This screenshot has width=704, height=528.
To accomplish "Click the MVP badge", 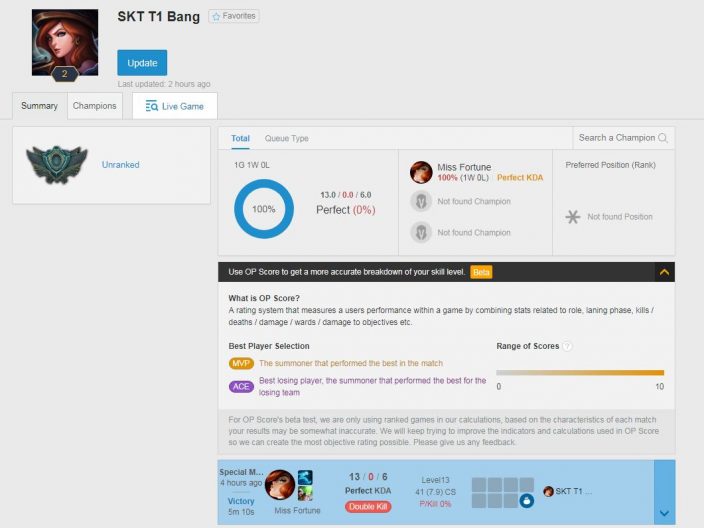I will 241,363.
